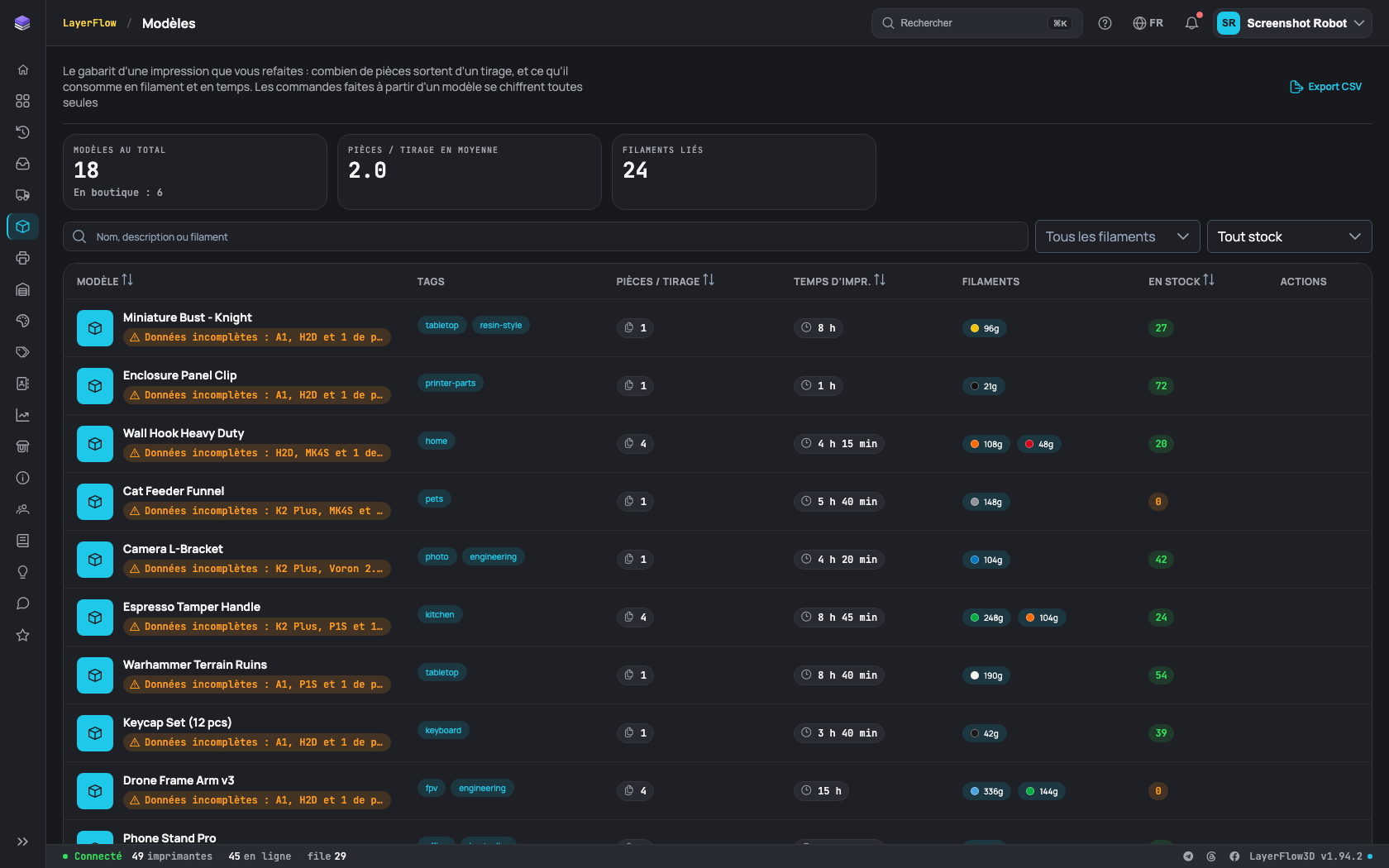The width and height of the screenshot is (1389, 868).
Task: Open notifications bell icon
Action: tap(1191, 23)
